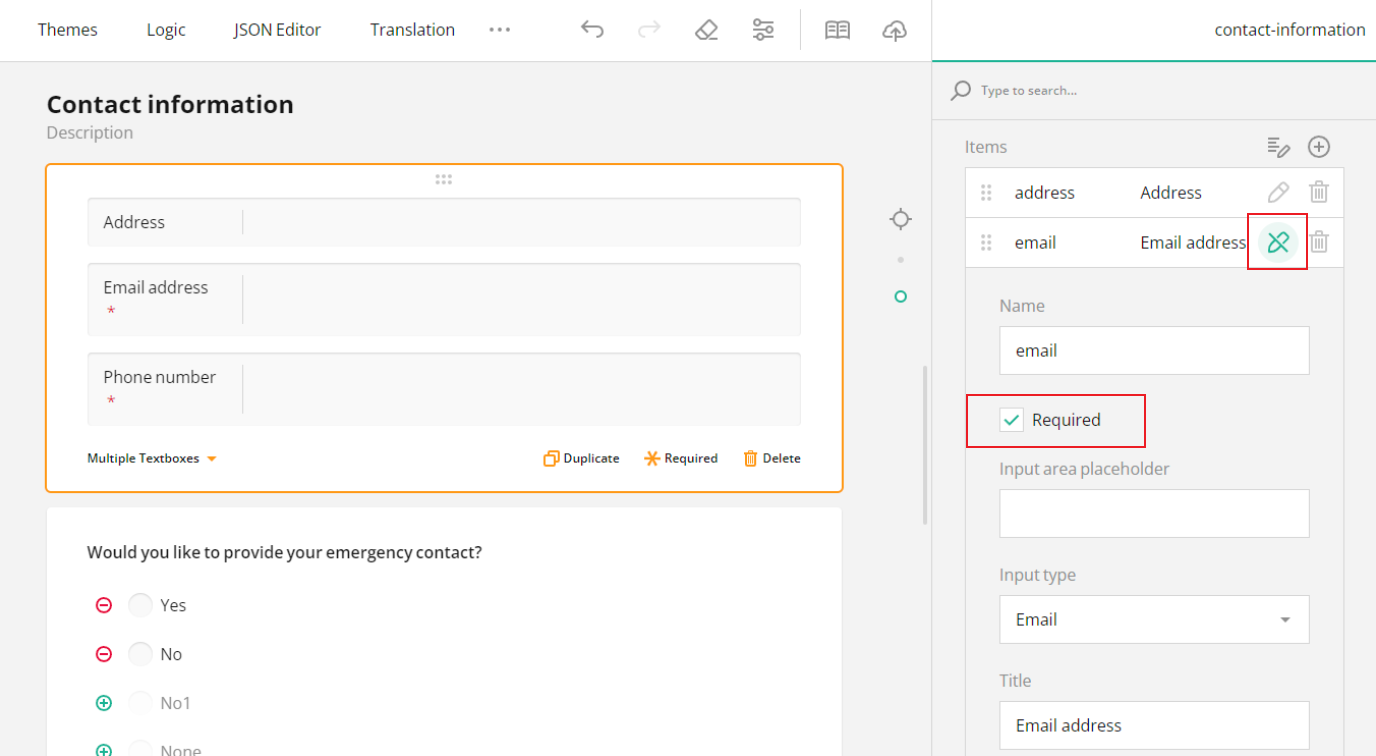
Task: Open the Translation tab
Action: 412,30
